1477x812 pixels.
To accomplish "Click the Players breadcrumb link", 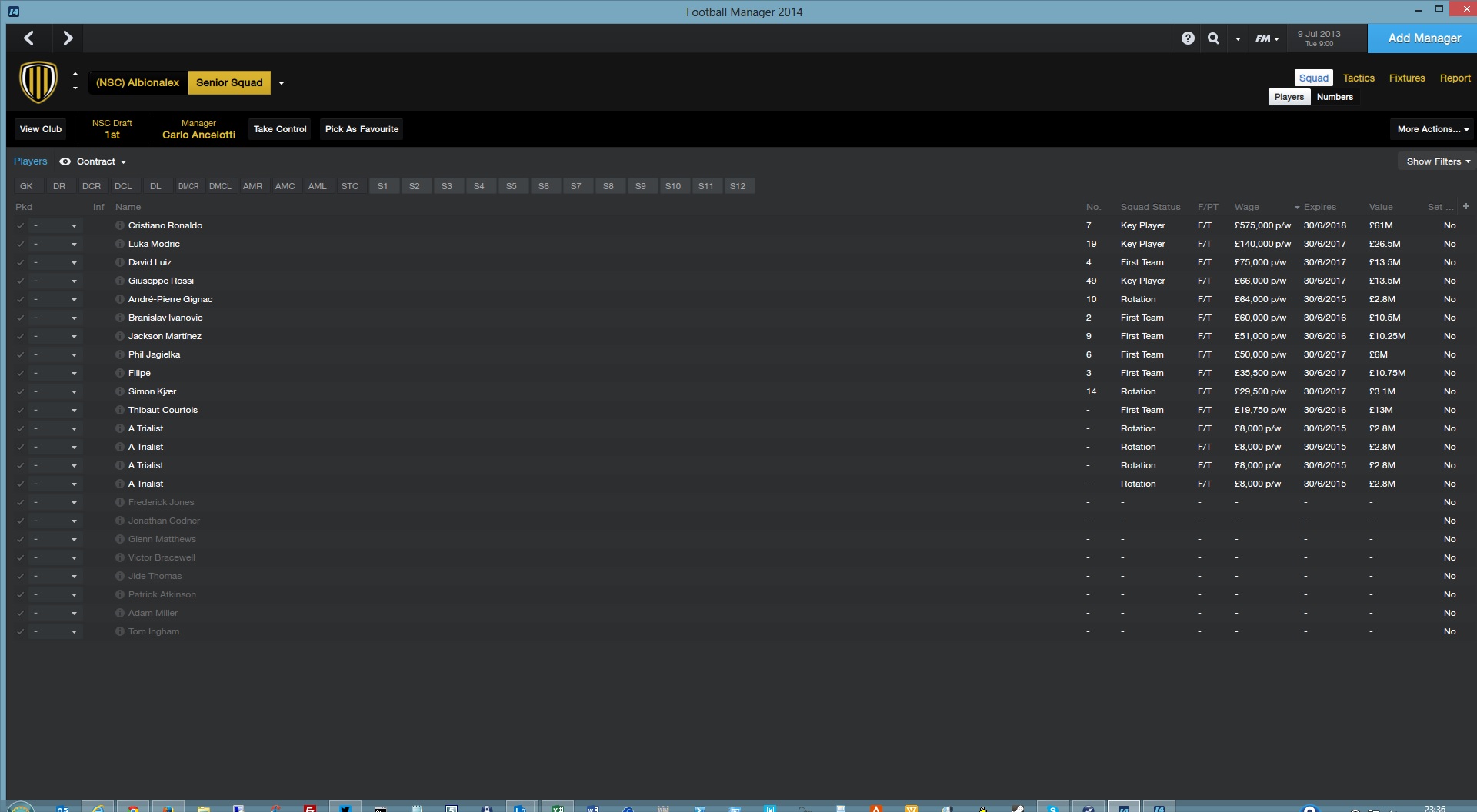I will tap(31, 161).
